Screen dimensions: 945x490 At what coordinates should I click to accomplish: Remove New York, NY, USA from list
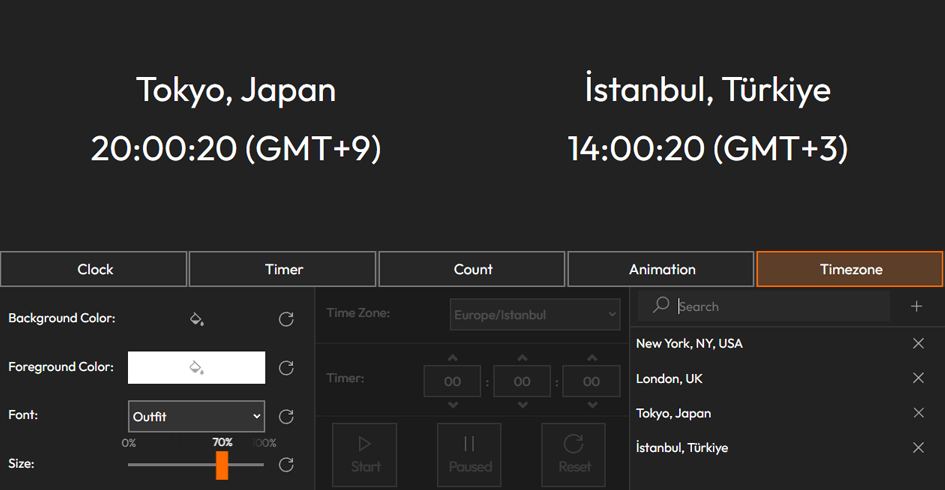tap(918, 343)
